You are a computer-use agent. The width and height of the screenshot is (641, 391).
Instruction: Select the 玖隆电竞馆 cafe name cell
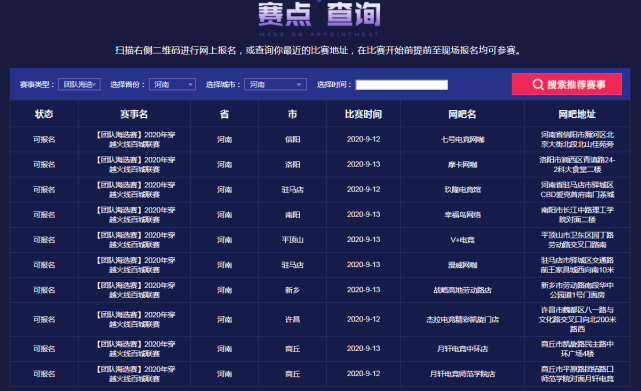(x=462, y=190)
